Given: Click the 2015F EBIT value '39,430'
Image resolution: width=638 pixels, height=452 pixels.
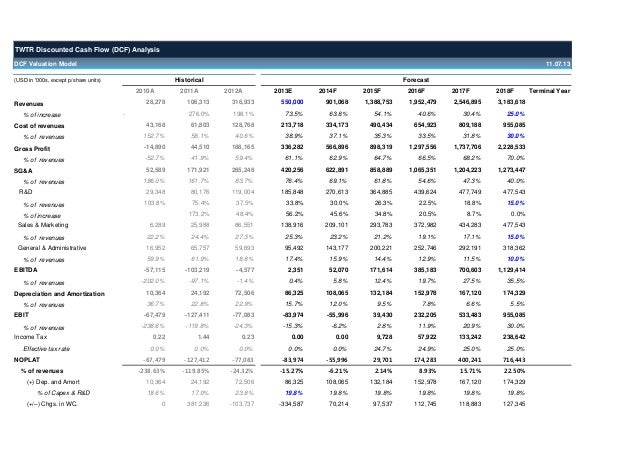Looking at the screenshot, I should (x=382, y=314).
